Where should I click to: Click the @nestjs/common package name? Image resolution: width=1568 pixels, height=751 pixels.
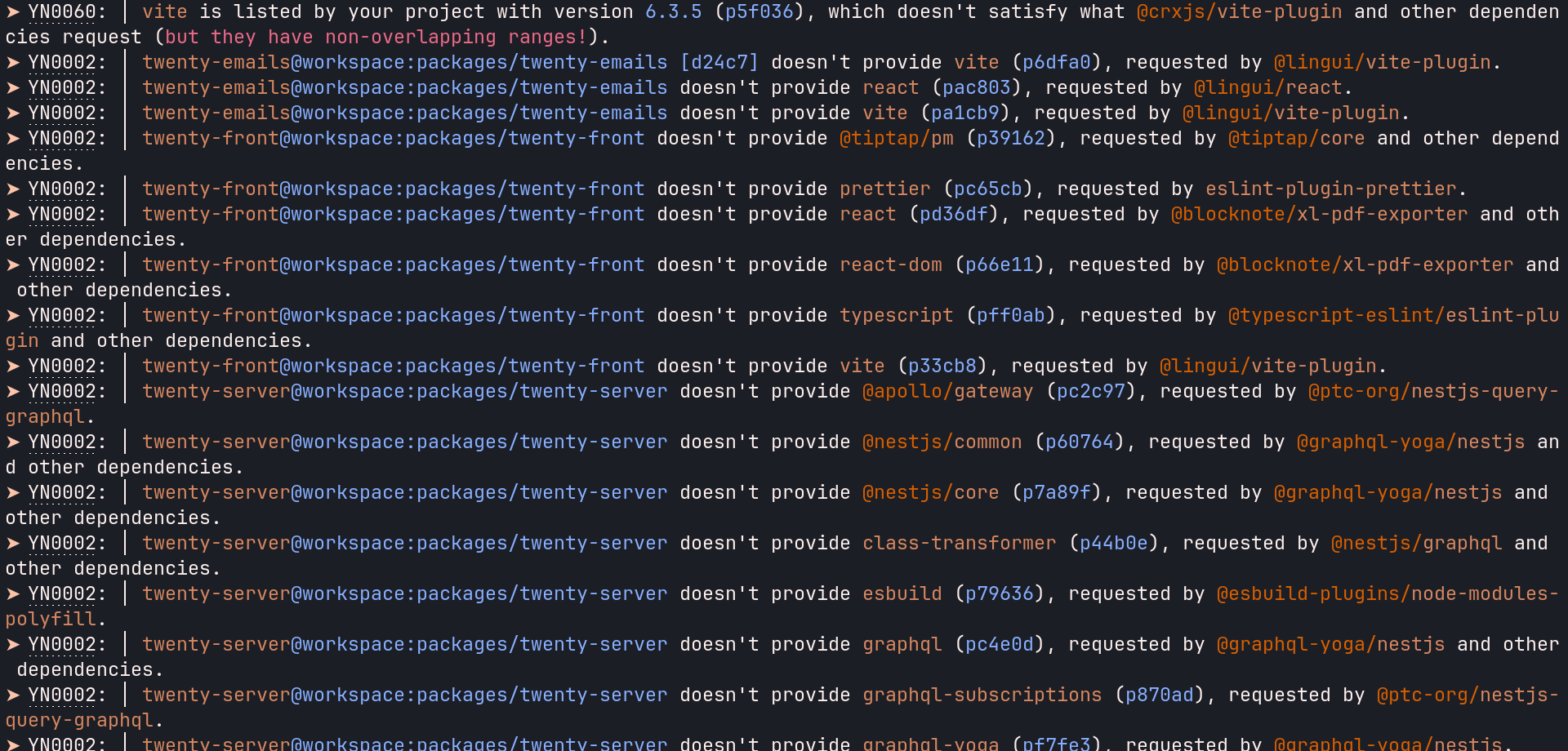[x=942, y=442]
